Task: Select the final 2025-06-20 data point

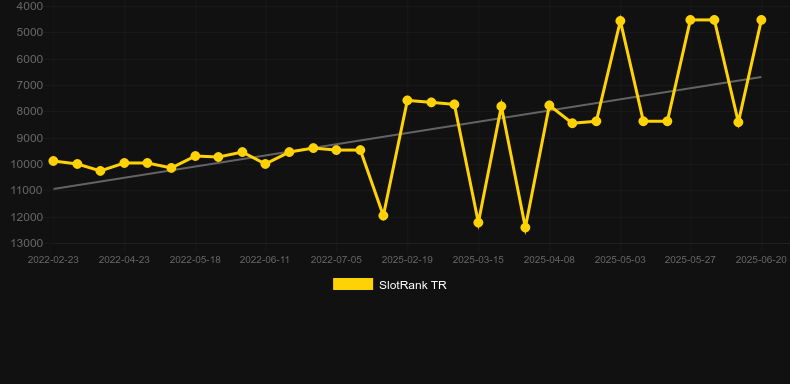Action: (761, 20)
